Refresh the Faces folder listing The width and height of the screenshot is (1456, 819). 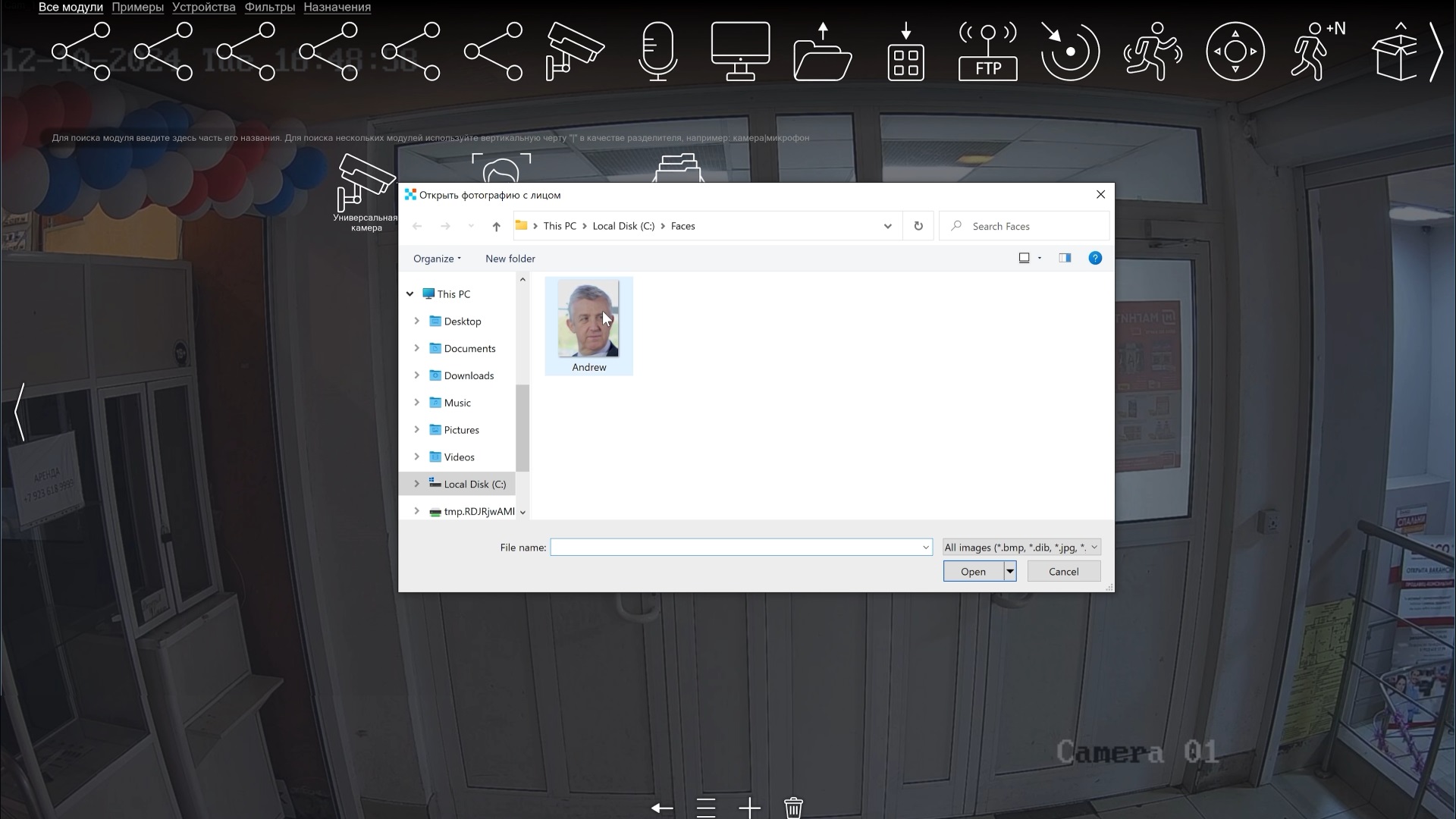918,226
